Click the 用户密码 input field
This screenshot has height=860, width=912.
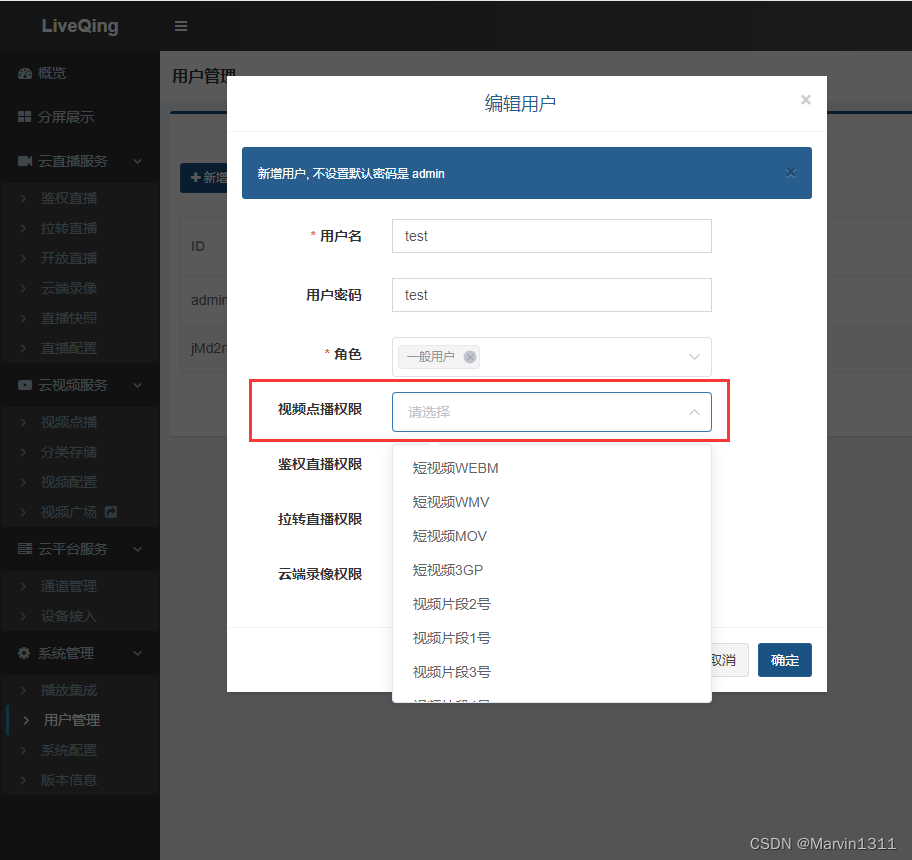pyautogui.click(x=551, y=295)
